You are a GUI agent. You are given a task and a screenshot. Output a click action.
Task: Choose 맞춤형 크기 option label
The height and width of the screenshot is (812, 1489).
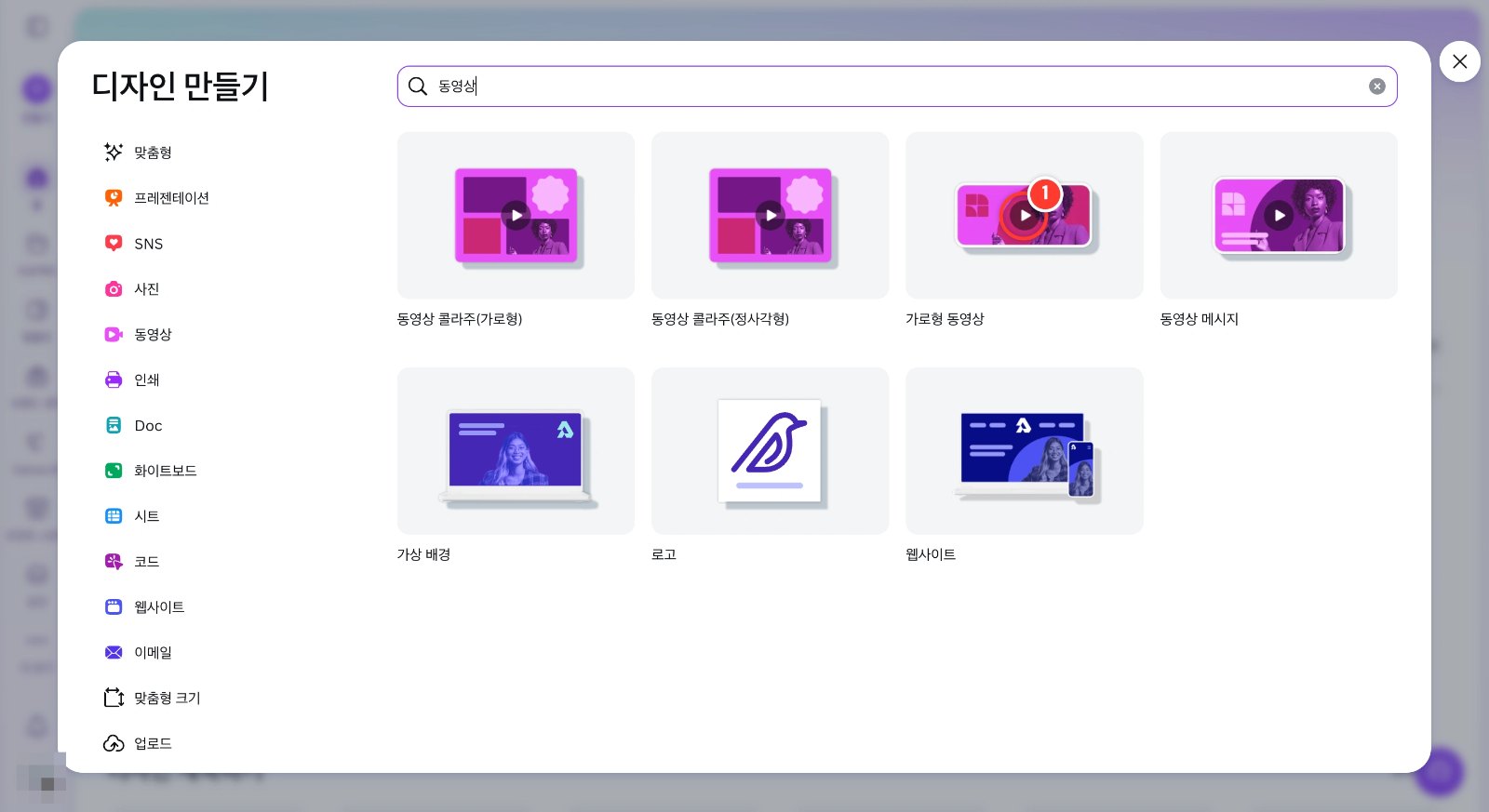point(168,698)
